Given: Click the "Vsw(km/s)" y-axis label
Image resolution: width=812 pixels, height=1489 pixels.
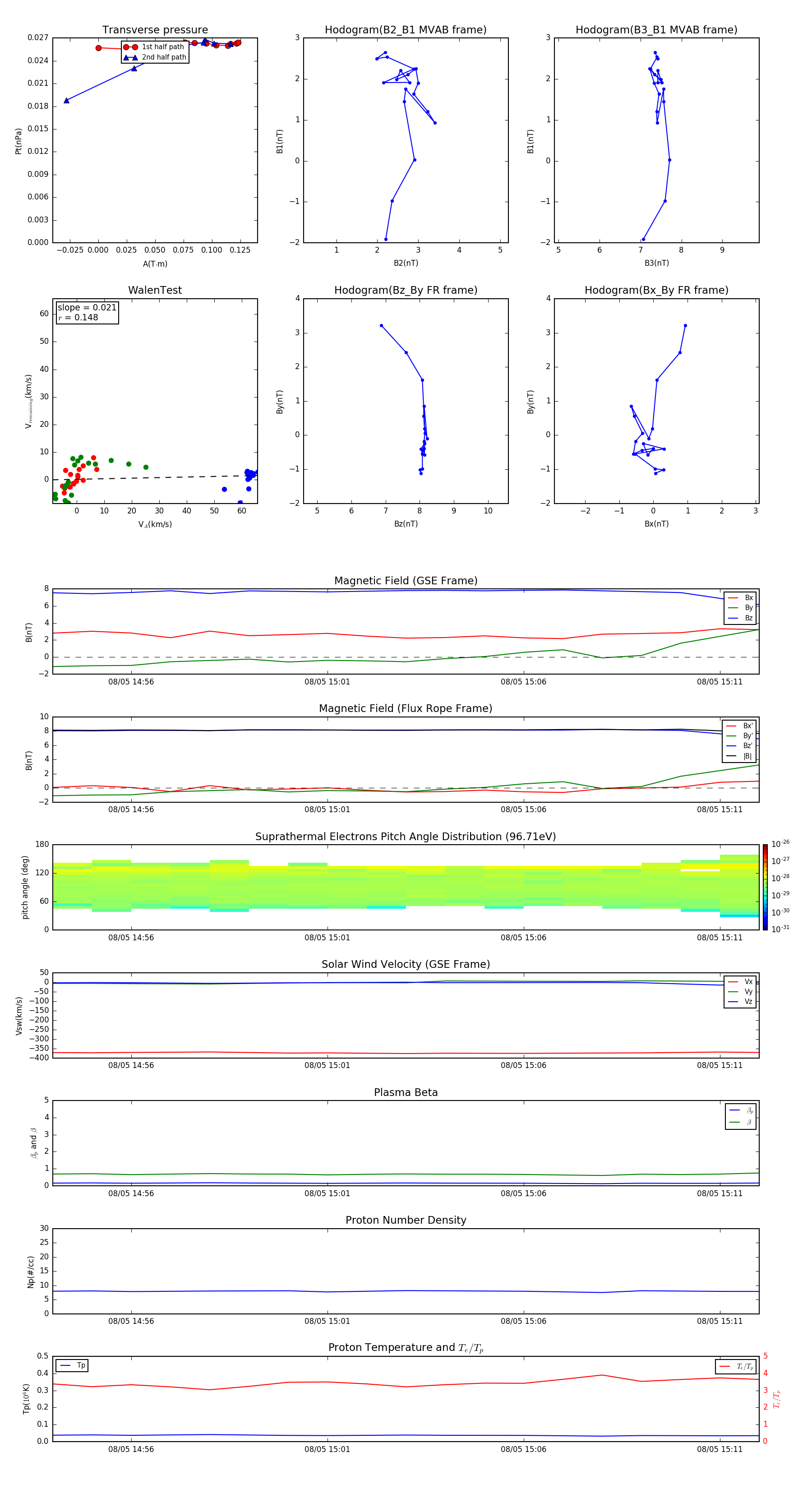Looking at the screenshot, I should [18, 1015].
